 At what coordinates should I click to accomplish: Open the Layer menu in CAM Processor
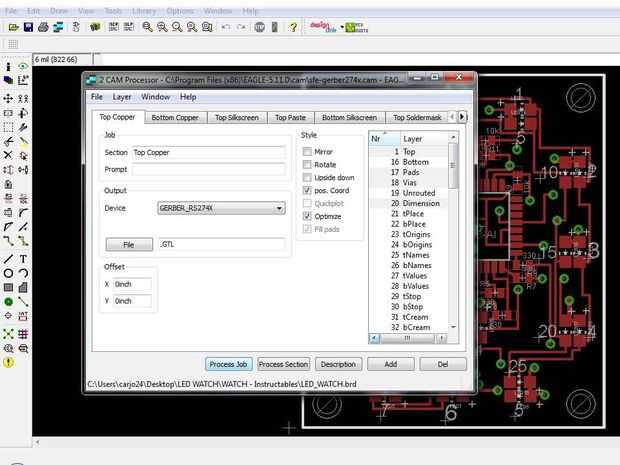click(x=122, y=97)
